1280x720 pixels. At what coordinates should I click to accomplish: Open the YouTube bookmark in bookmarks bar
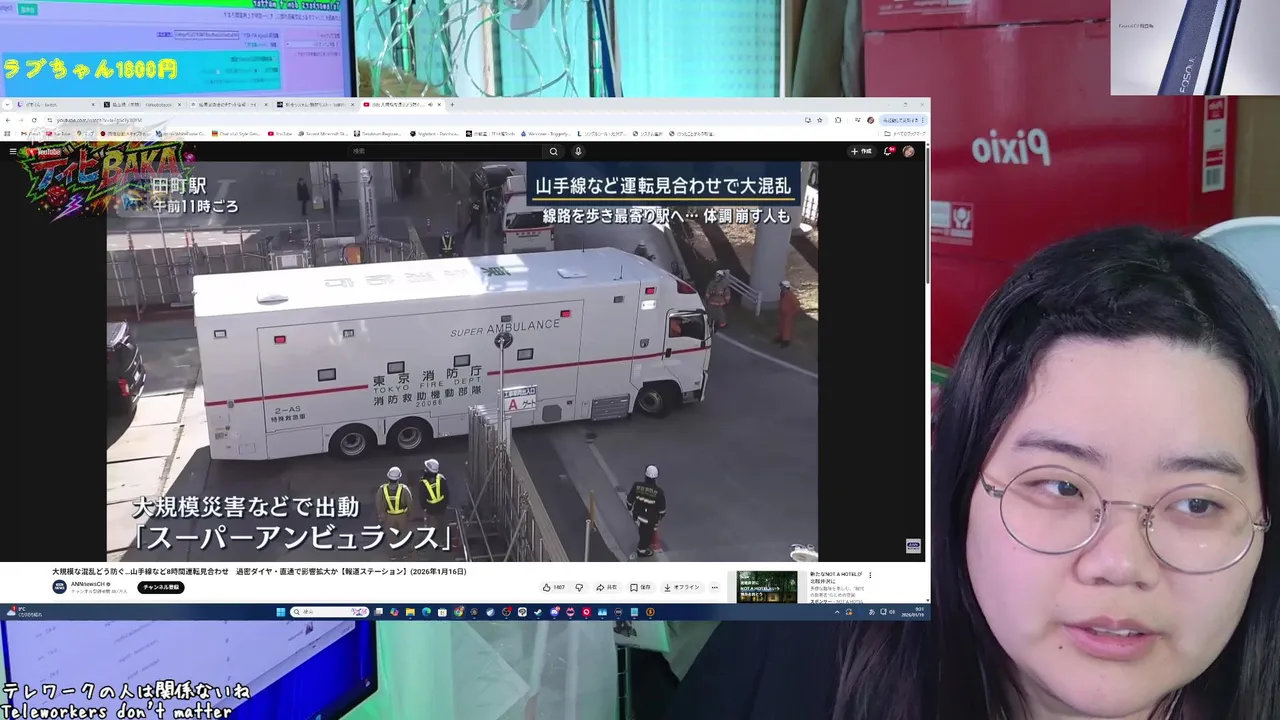pyautogui.click(x=280, y=133)
